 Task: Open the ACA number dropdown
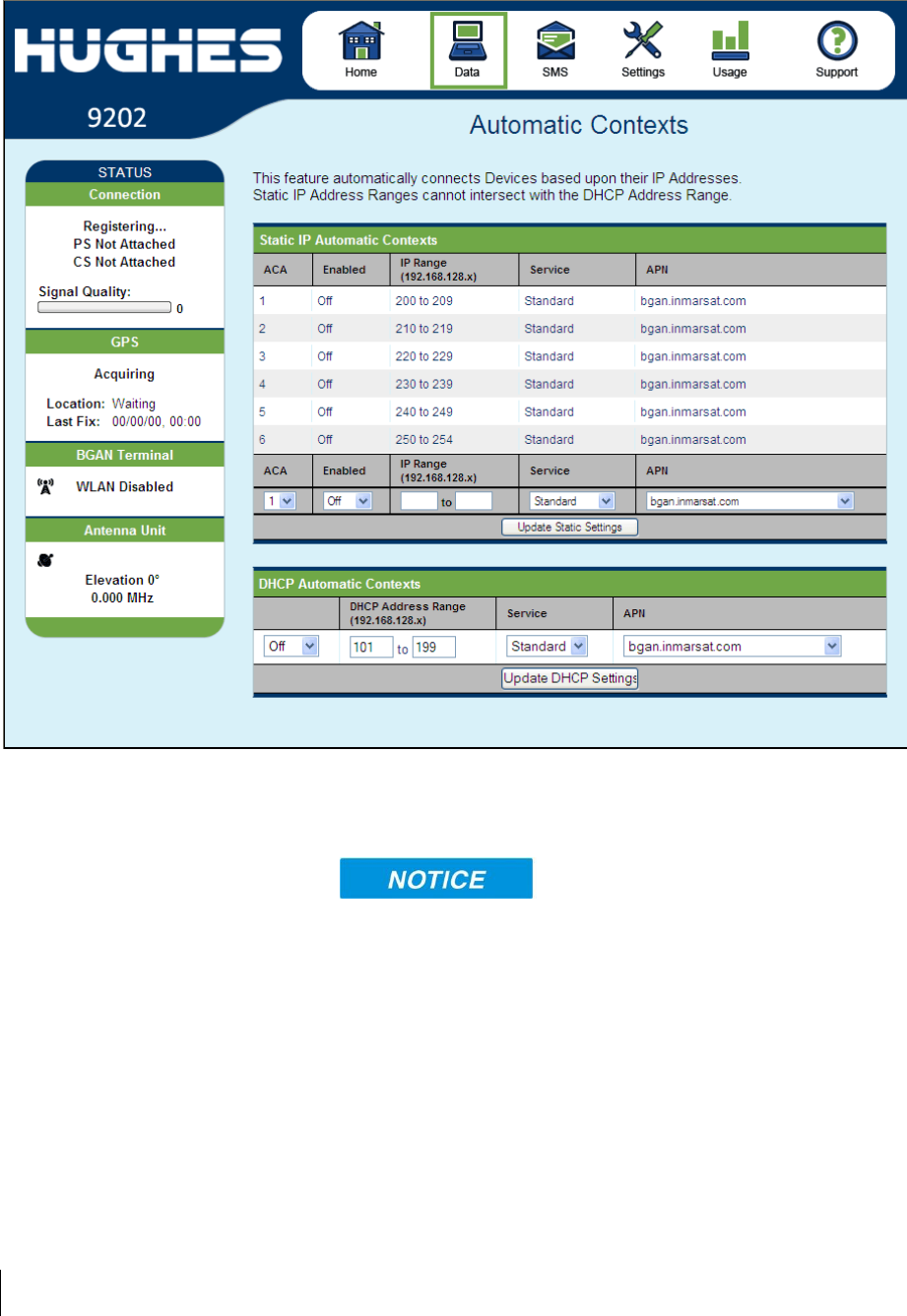pos(281,501)
